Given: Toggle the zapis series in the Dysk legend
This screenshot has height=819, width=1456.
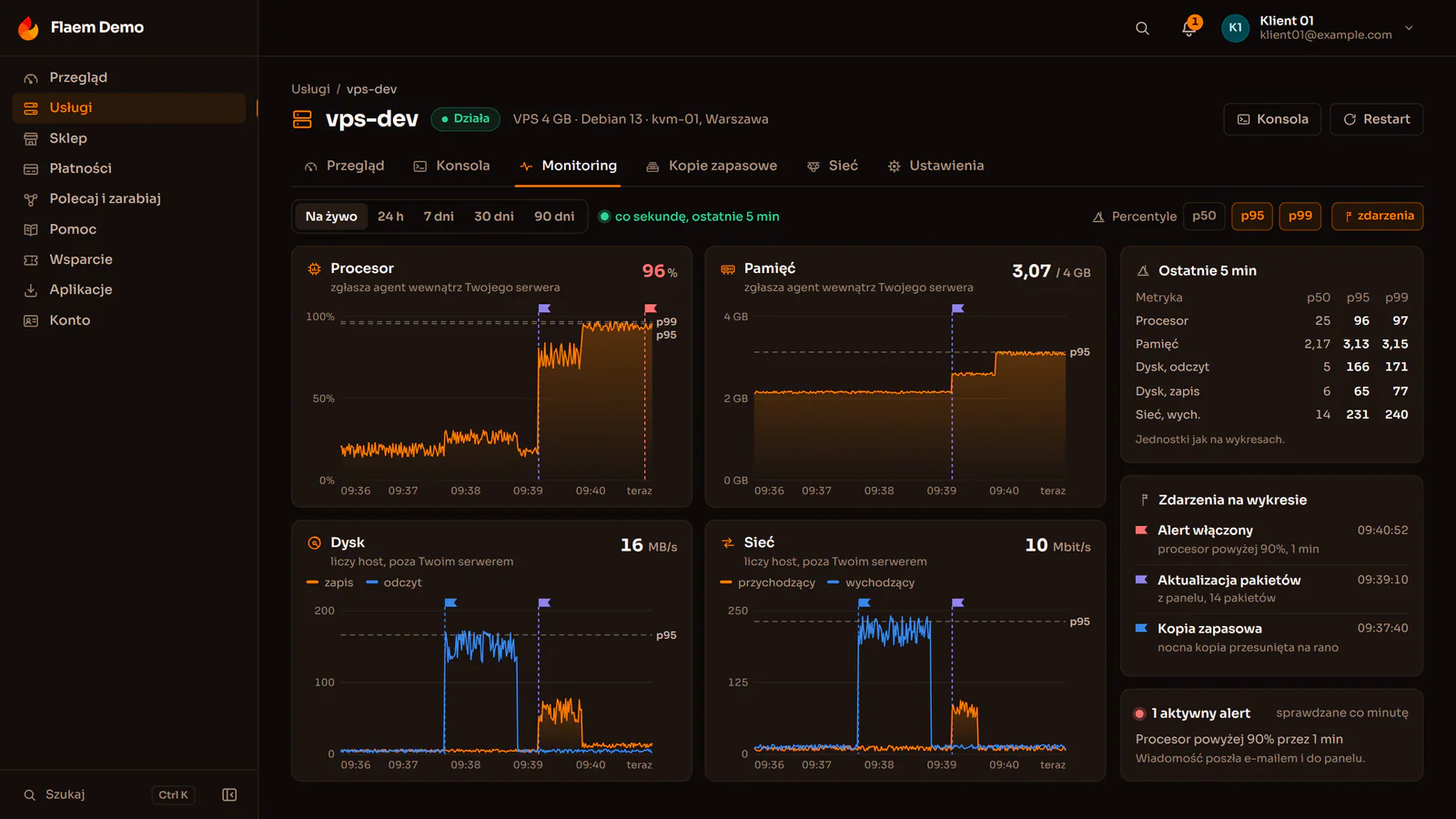Looking at the screenshot, I should pyautogui.click(x=330, y=582).
